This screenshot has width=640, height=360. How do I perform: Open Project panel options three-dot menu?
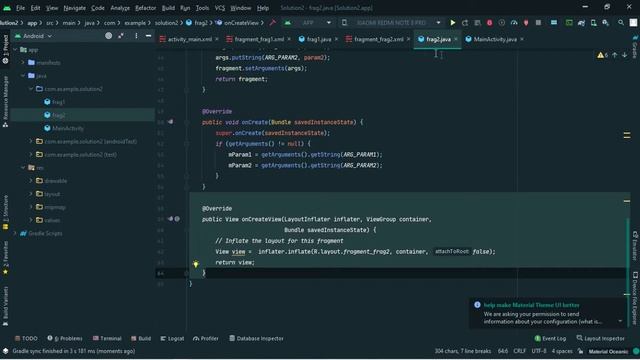tap(136, 36)
